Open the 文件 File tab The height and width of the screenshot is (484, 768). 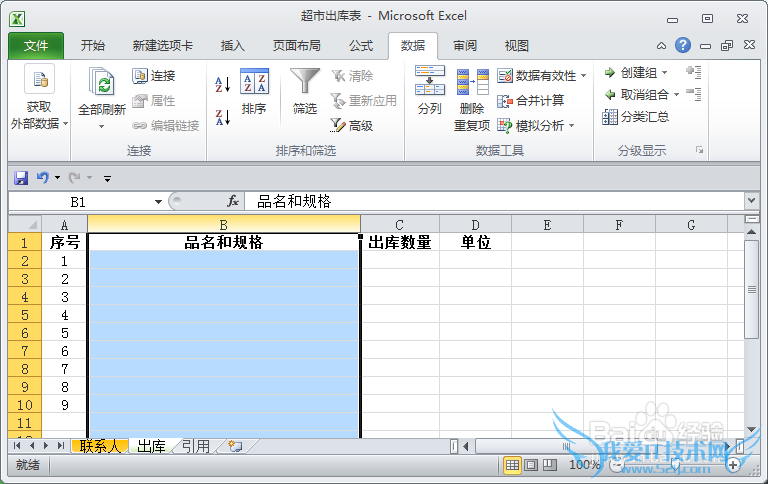coord(36,46)
